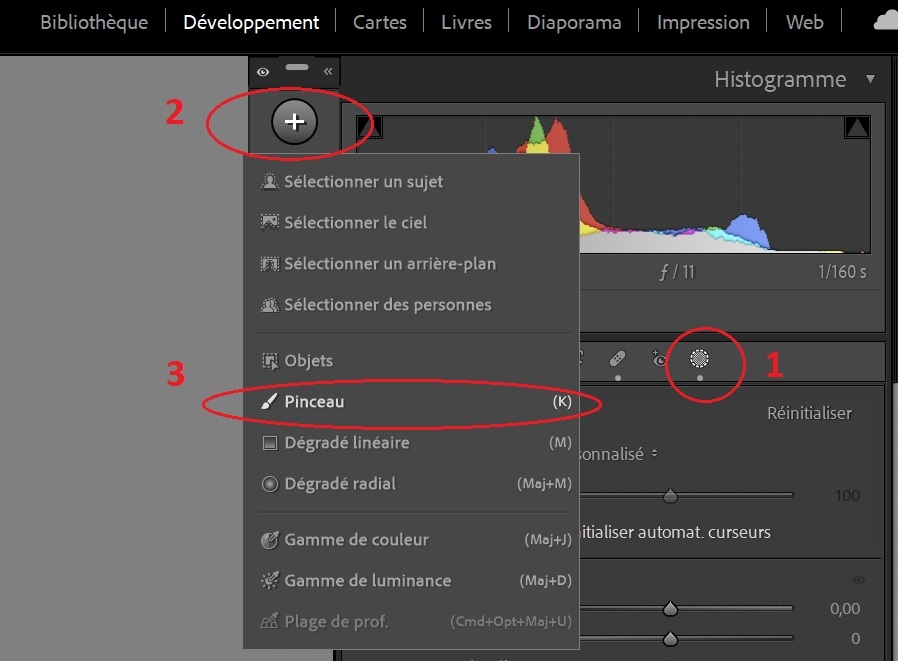Toggle the highlight clipping indicator in the histogram
The height and width of the screenshot is (661, 898).
[x=857, y=127]
